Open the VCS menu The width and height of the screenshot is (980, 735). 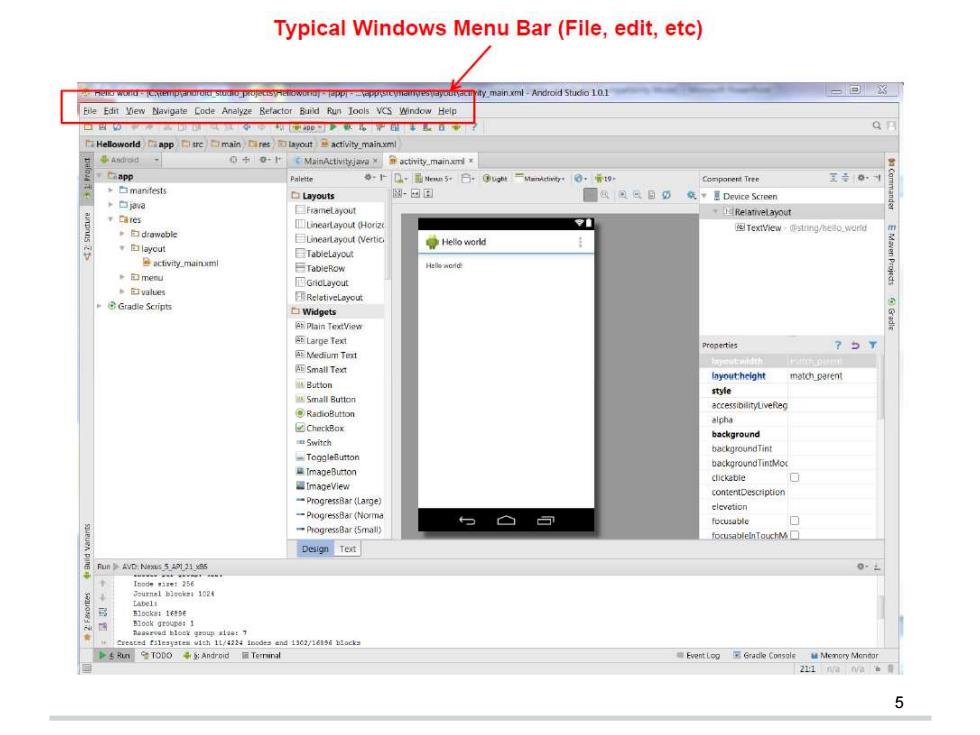click(384, 111)
